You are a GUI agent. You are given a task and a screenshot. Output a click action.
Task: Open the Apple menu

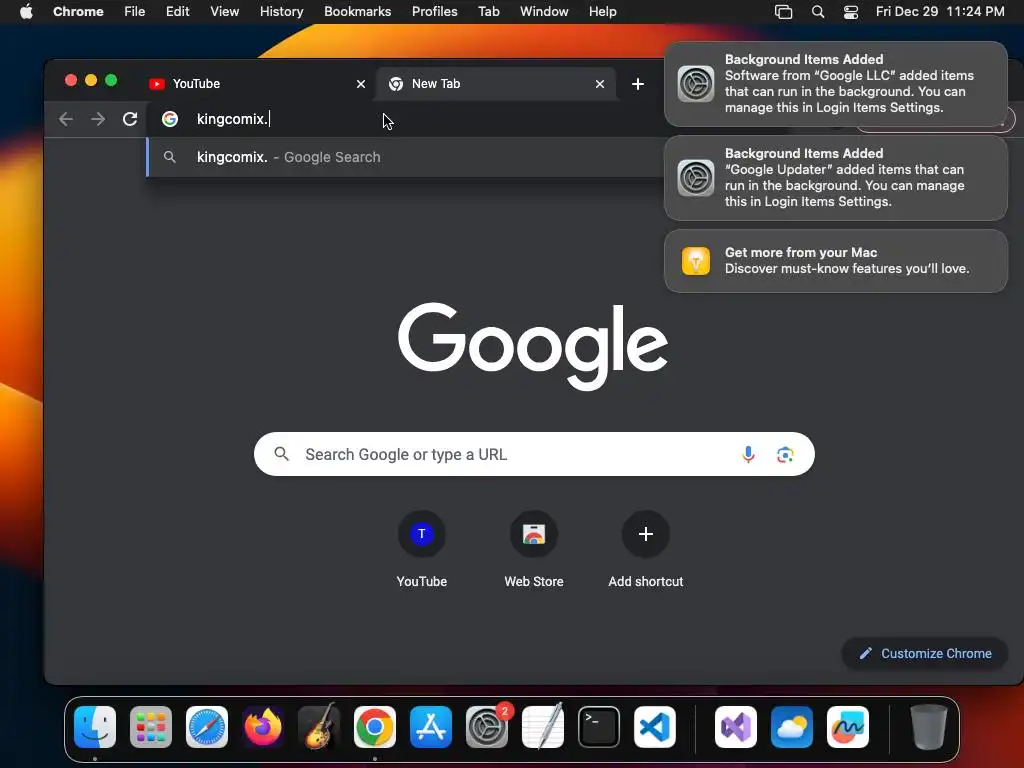[26, 11]
